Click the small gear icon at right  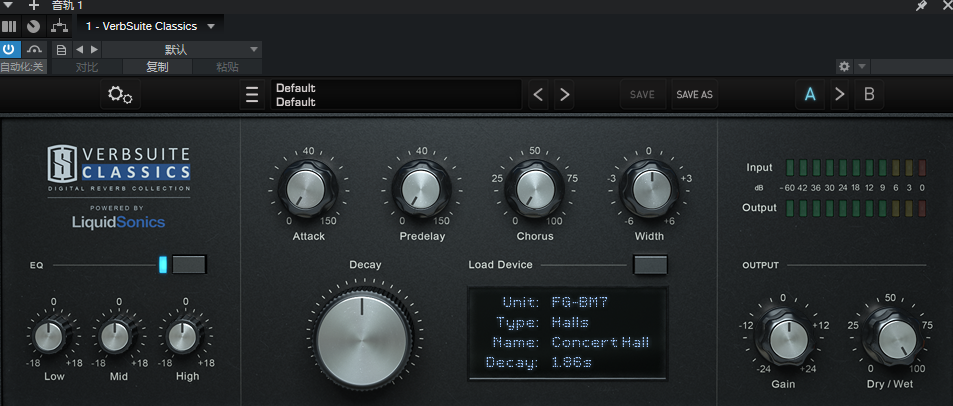pyautogui.click(x=844, y=66)
